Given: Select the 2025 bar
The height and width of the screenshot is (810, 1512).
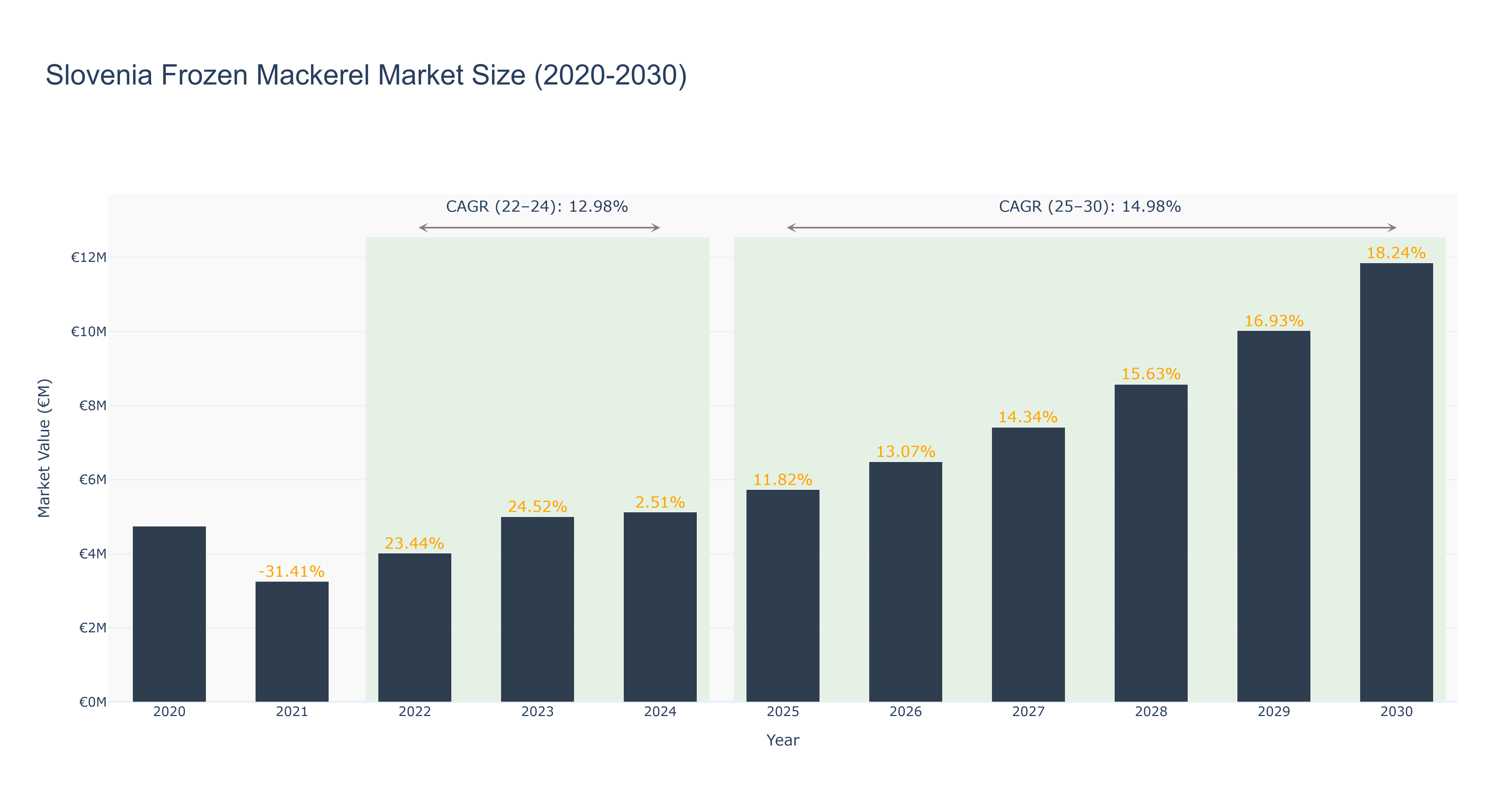Looking at the screenshot, I should coord(783,596).
